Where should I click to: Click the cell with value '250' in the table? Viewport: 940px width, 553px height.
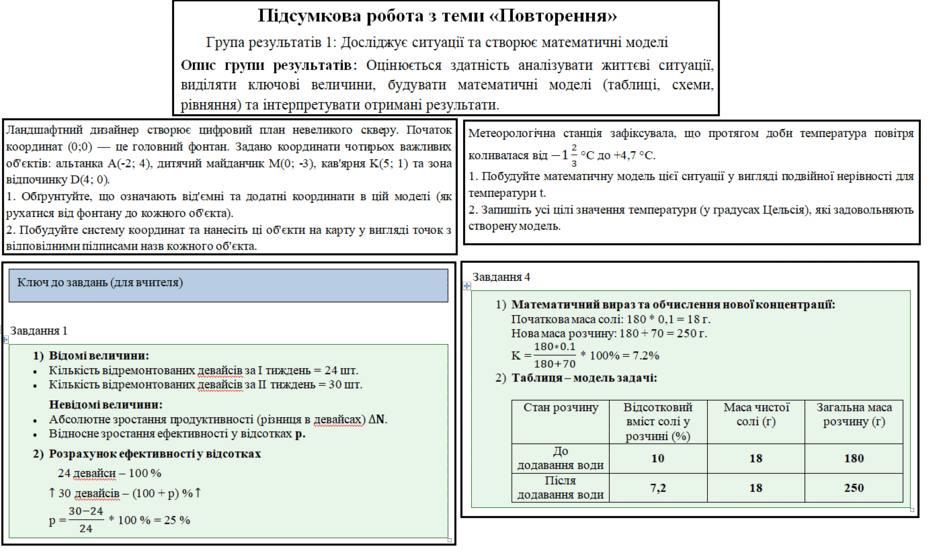854,488
